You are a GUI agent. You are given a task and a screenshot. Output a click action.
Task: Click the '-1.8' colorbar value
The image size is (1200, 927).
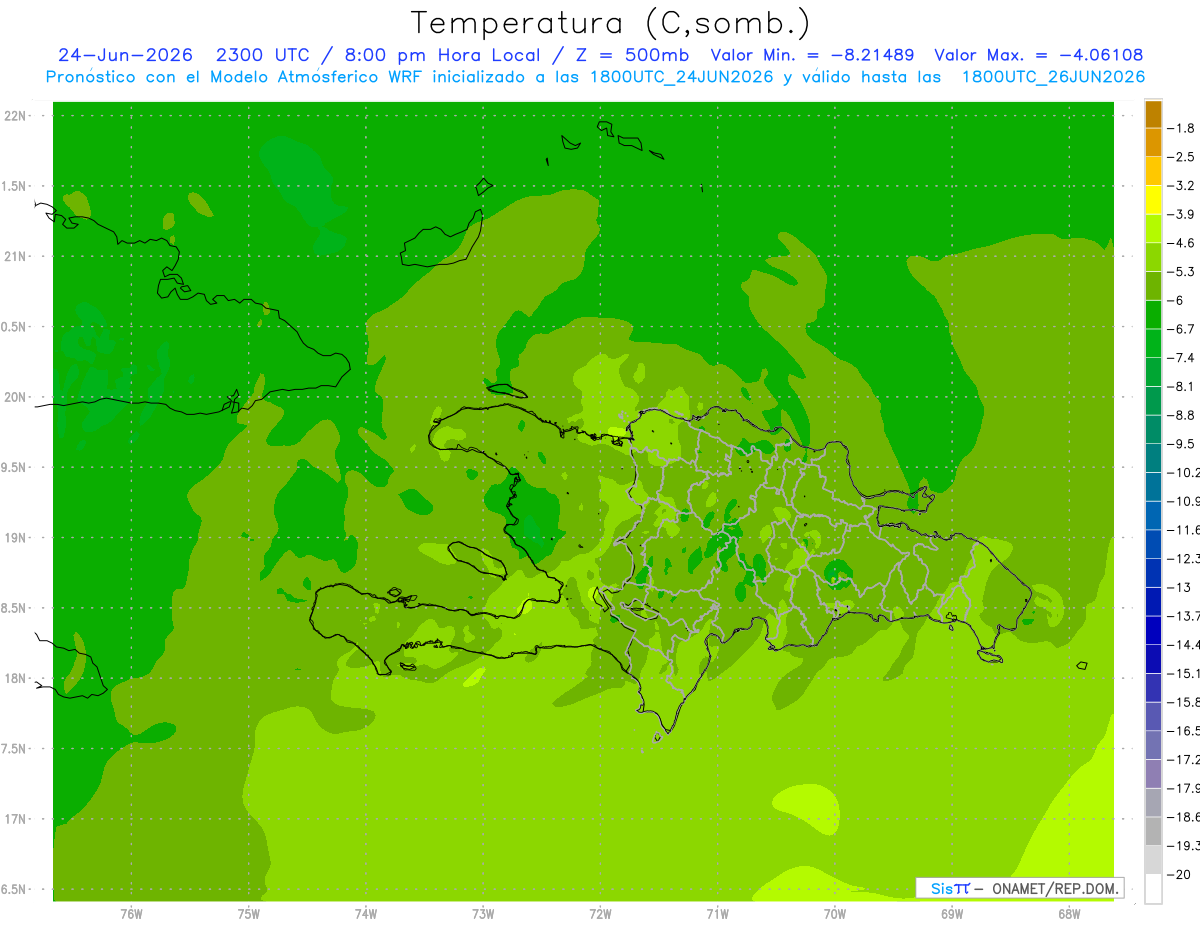tap(1181, 128)
